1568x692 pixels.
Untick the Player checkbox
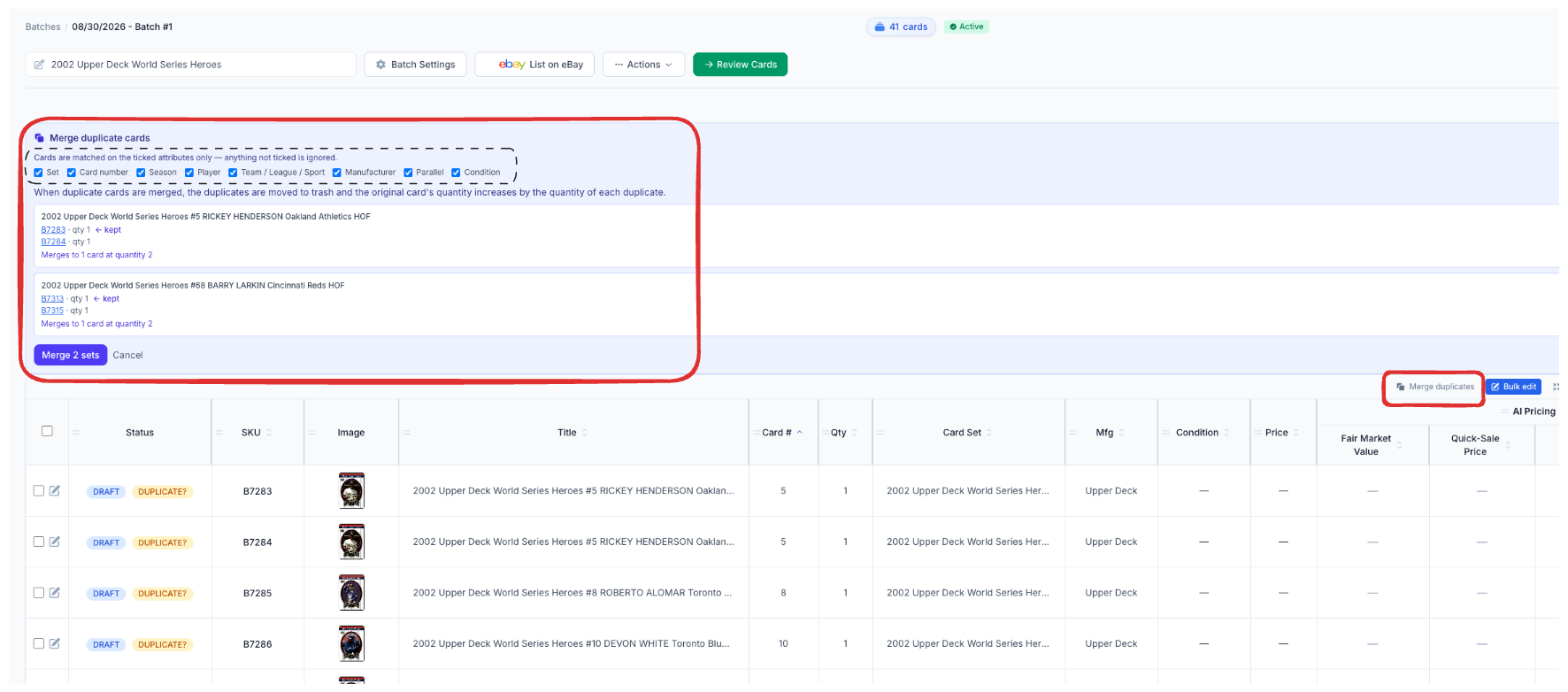[189, 173]
